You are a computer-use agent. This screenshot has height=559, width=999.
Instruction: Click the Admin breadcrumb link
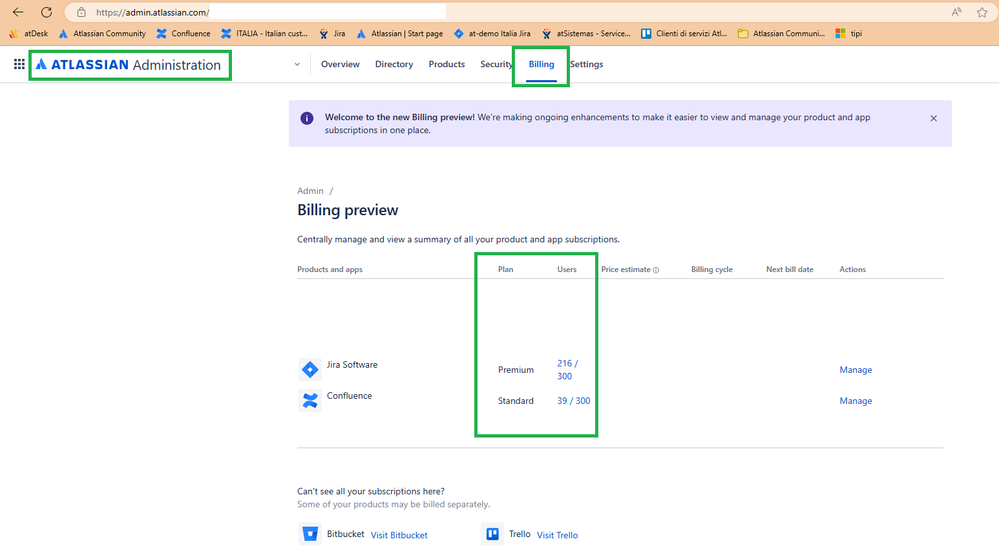(310, 191)
